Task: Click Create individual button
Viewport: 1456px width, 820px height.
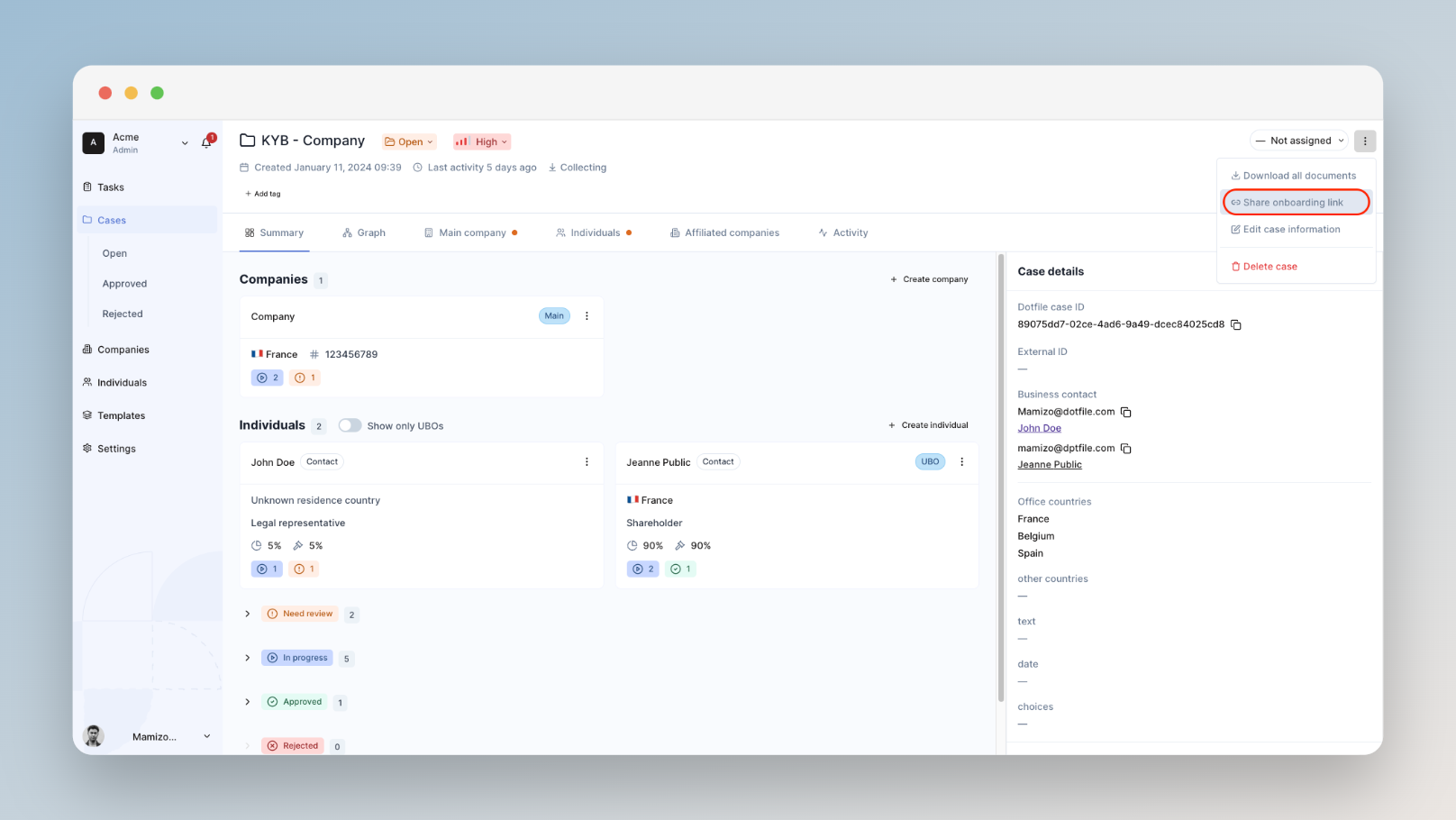Action: click(928, 425)
